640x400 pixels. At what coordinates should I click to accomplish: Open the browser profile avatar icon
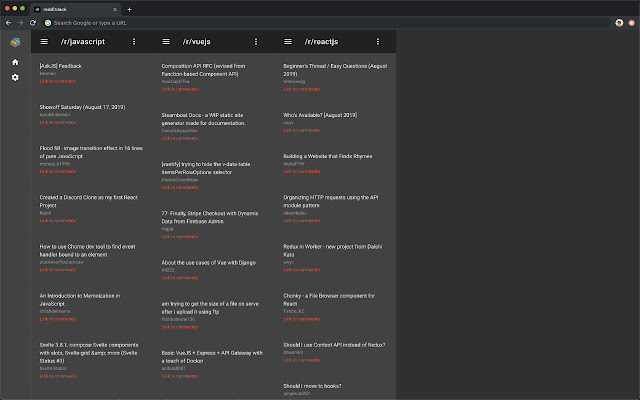(x=619, y=23)
